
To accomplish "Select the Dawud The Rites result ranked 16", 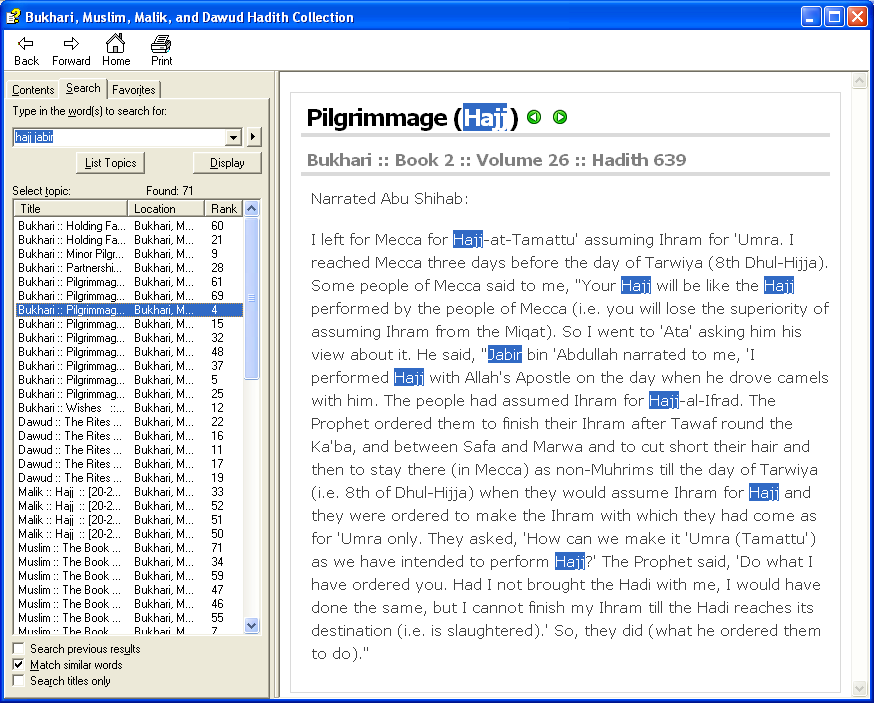I will pyautogui.click(x=129, y=436).
